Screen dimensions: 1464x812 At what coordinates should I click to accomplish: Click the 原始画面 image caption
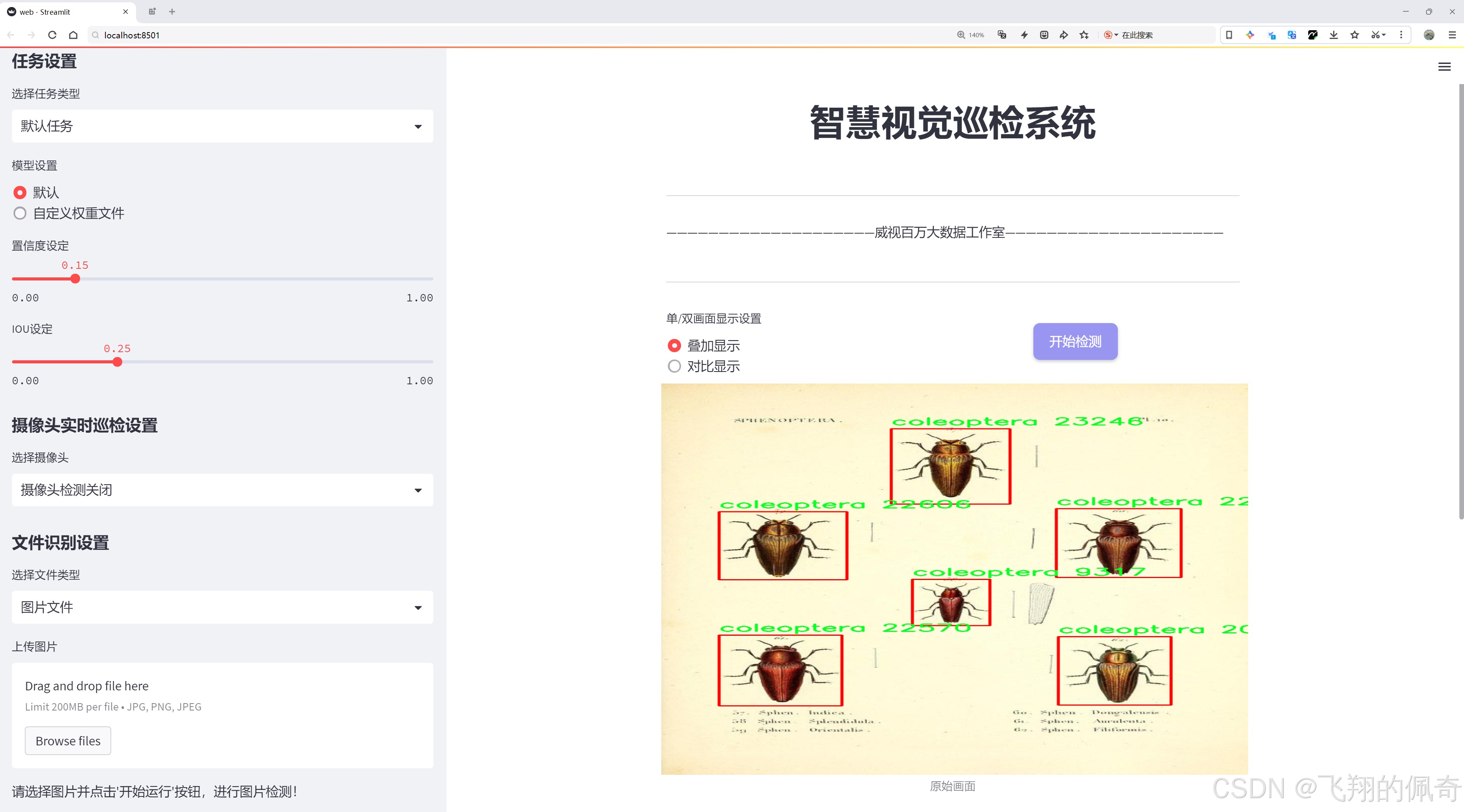952,786
